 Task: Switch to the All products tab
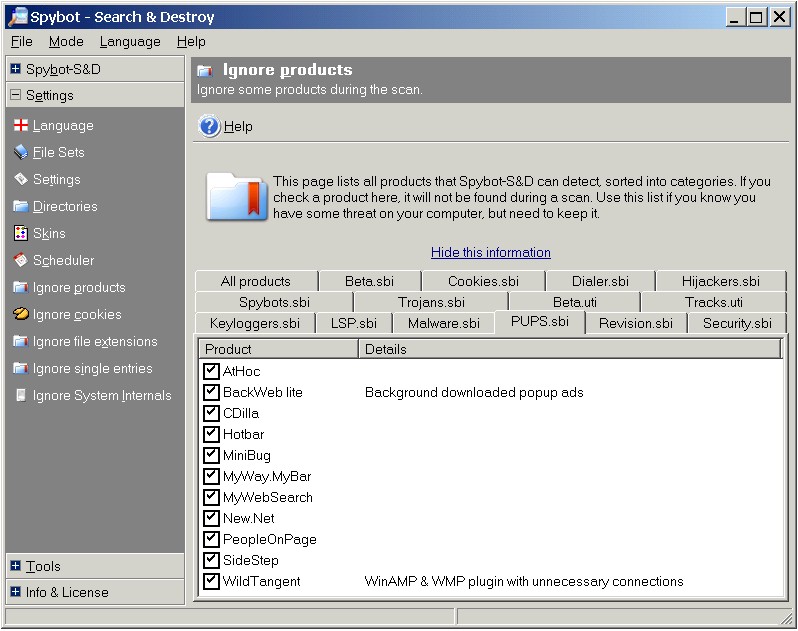tap(256, 281)
